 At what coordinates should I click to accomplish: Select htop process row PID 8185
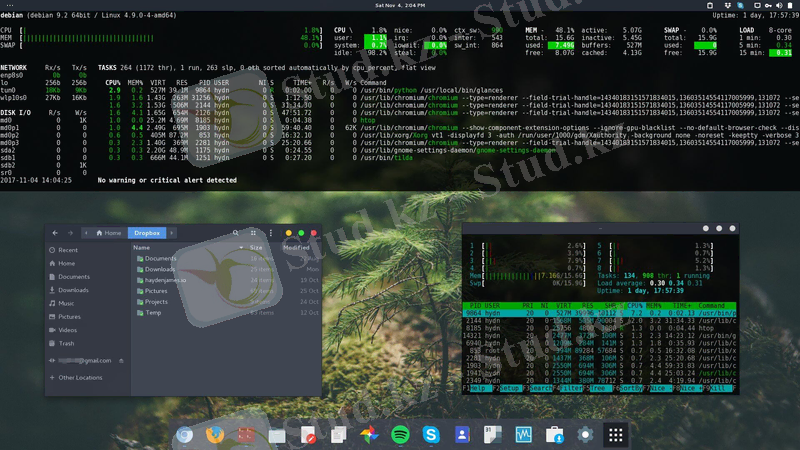599,328
